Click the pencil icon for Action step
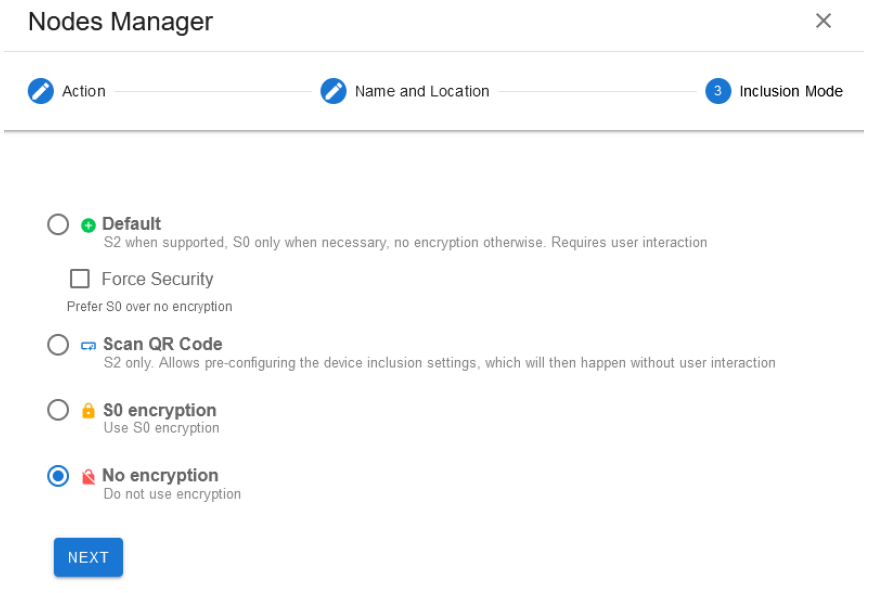 (x=40, y=91)
